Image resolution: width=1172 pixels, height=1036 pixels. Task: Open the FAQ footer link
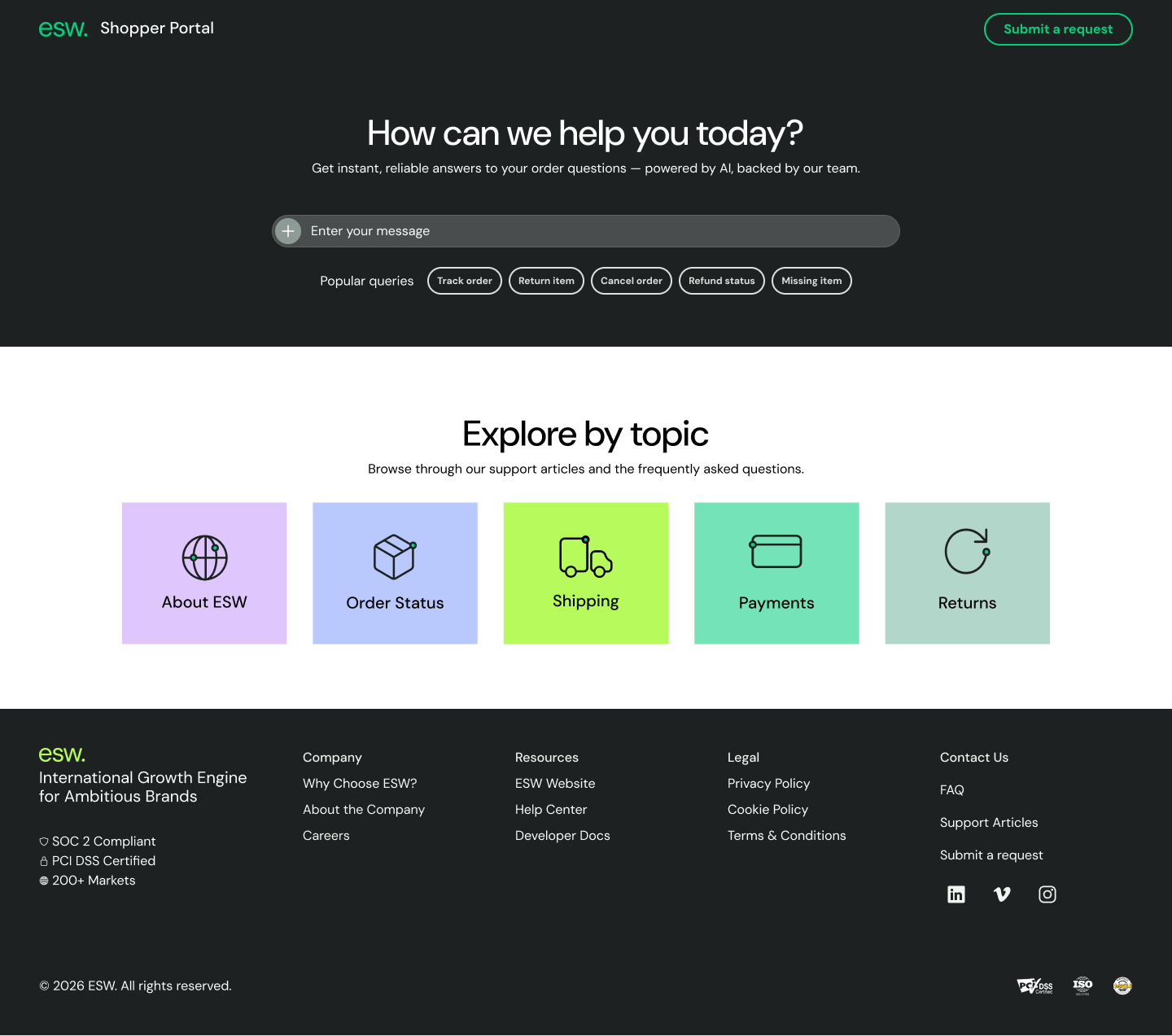tap(952, 790)
